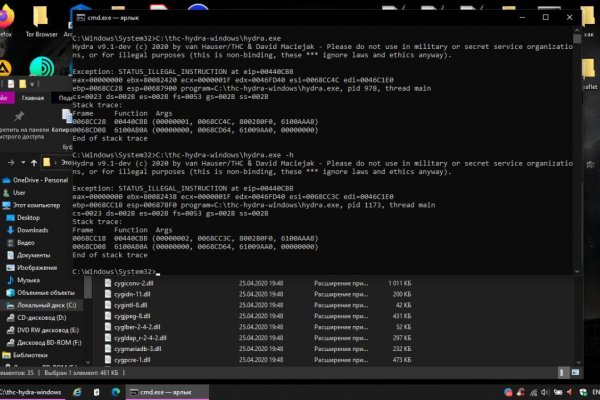
Task: Expand the Этот компьютер tree node
Action: (5, 204)
